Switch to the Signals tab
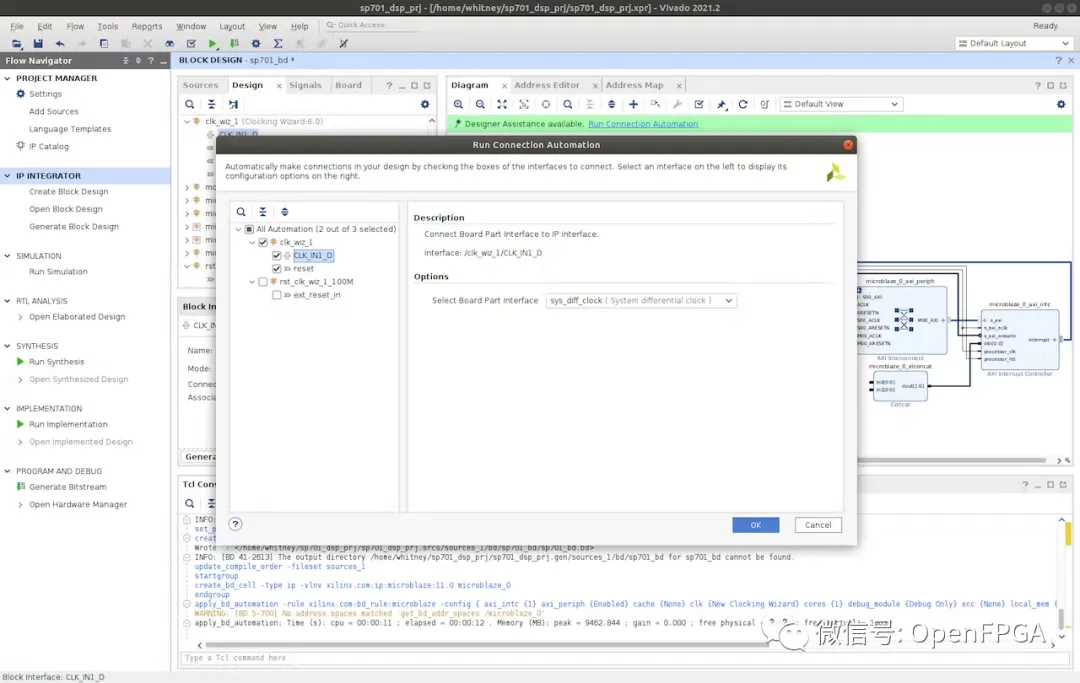The width and height of the screenshot is (1080, 683). tap(305, 85)
